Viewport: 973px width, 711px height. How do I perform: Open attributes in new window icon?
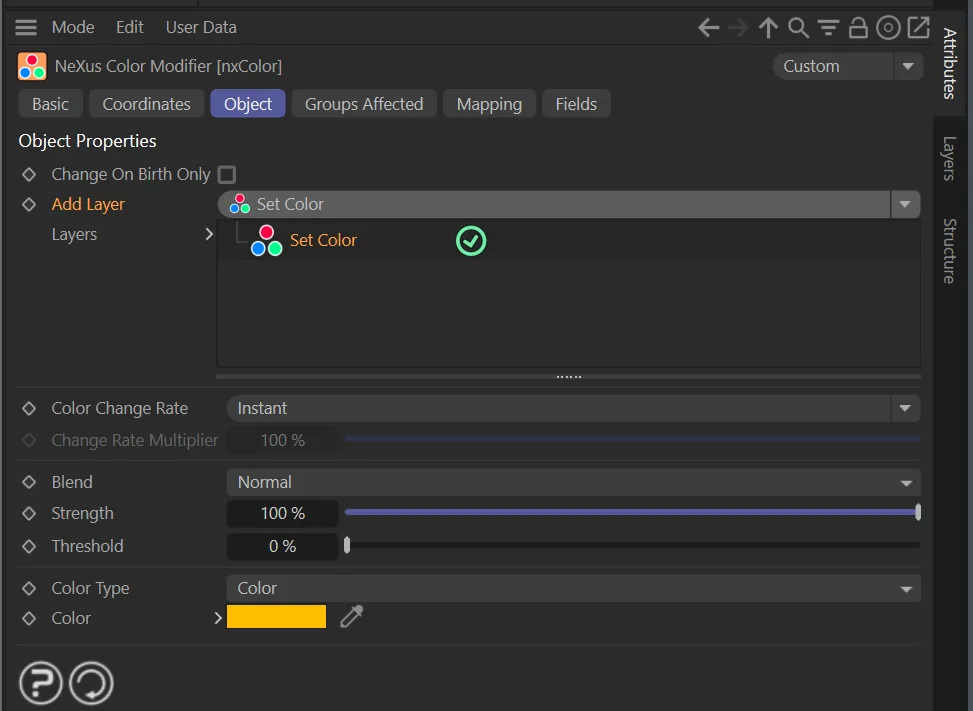coord(918,28)
